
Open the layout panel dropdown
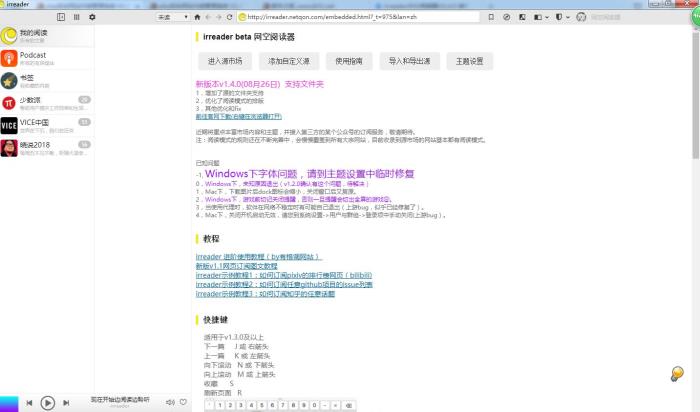[541, 17]
